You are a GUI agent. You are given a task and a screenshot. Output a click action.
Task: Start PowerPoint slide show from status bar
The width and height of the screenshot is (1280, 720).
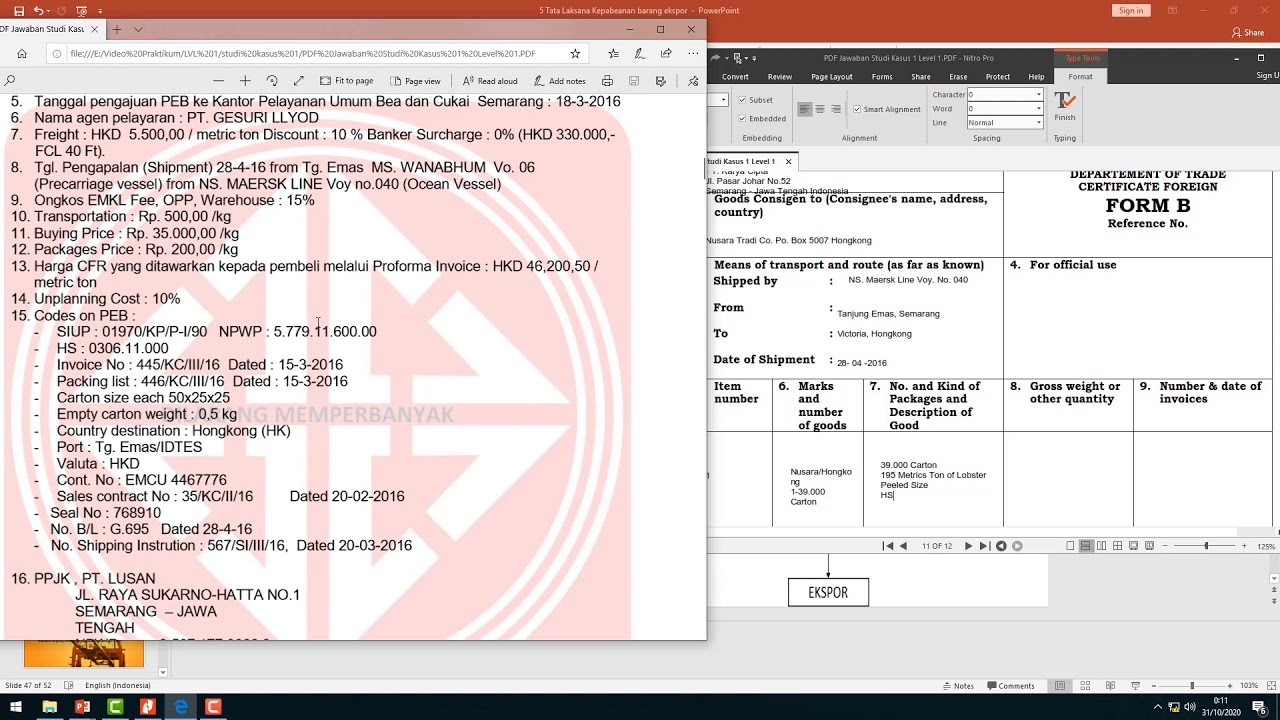click(1135, 686)
